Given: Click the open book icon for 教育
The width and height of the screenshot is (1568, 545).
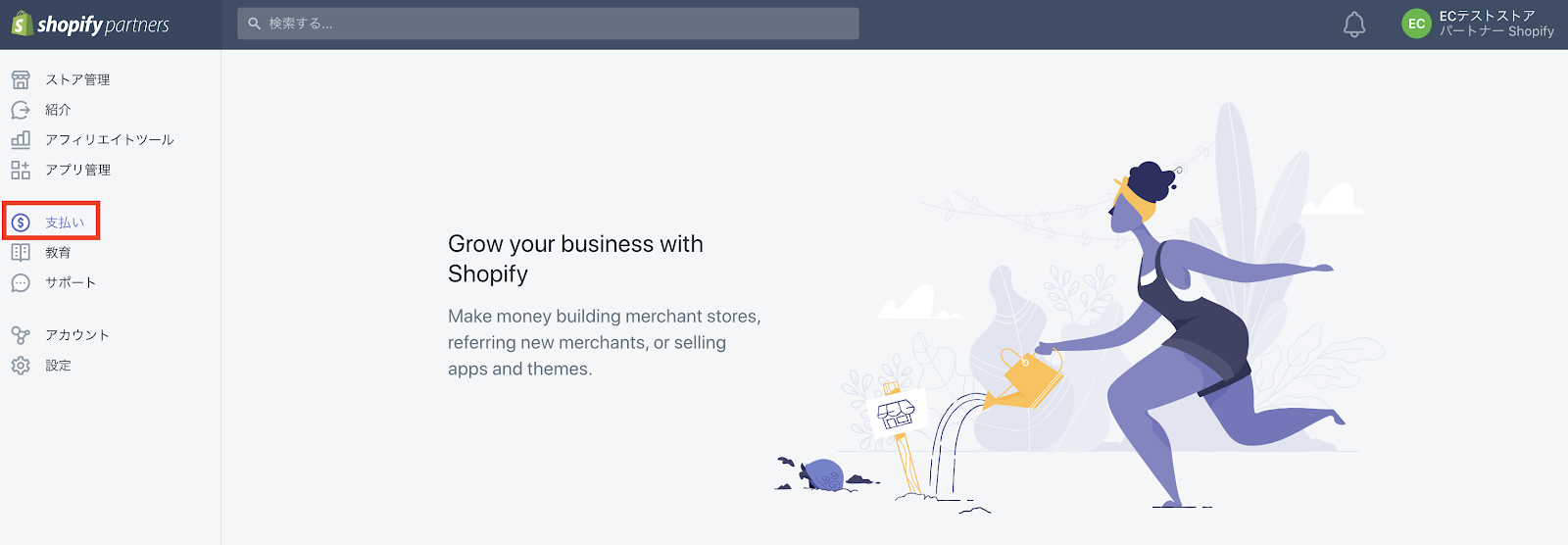Looking at the screenshot, I should pyautogui.click(x=21, y=253).
